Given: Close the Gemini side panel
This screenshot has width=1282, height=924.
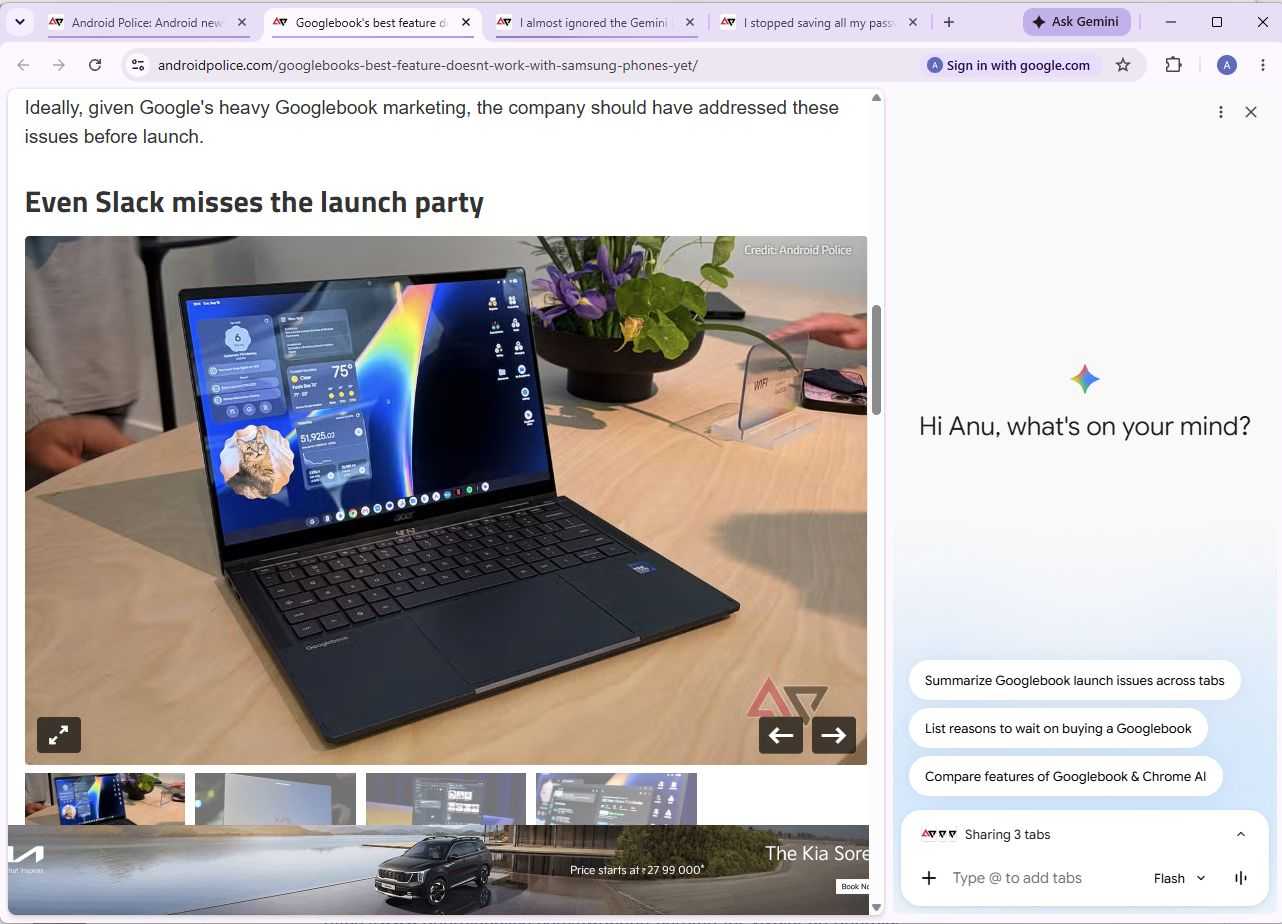Looking at the screenshot, I should tap(1251, 112).
